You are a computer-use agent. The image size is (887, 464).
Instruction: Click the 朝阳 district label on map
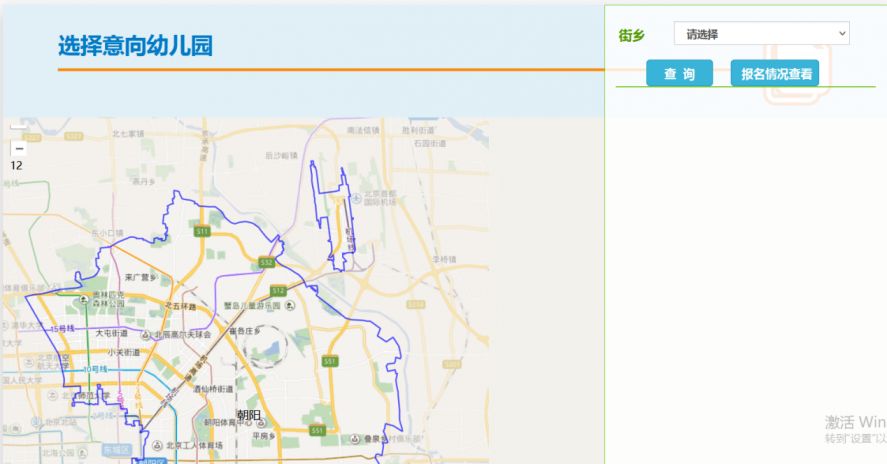pos(249,415)
